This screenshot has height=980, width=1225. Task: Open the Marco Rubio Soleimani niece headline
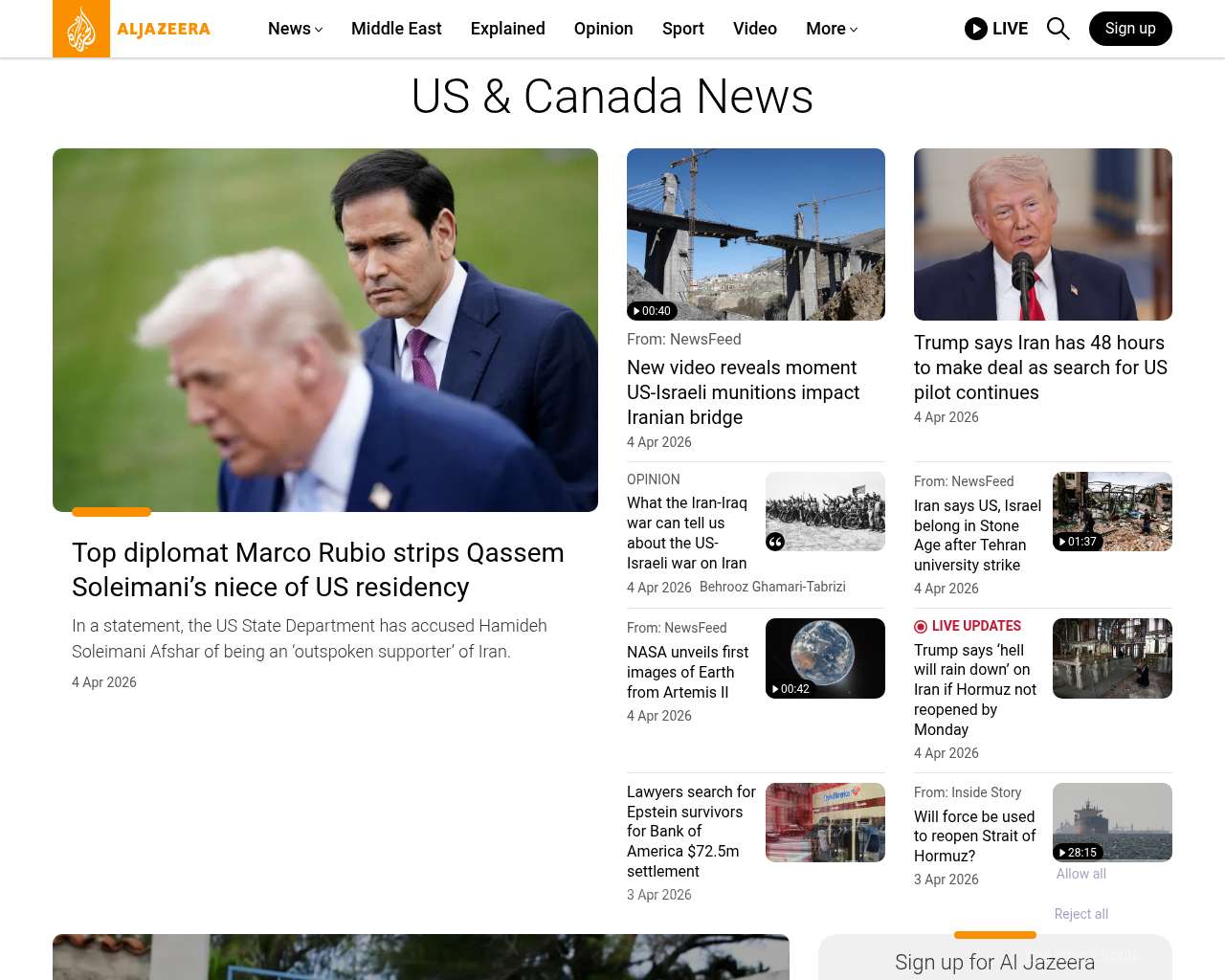319,569
